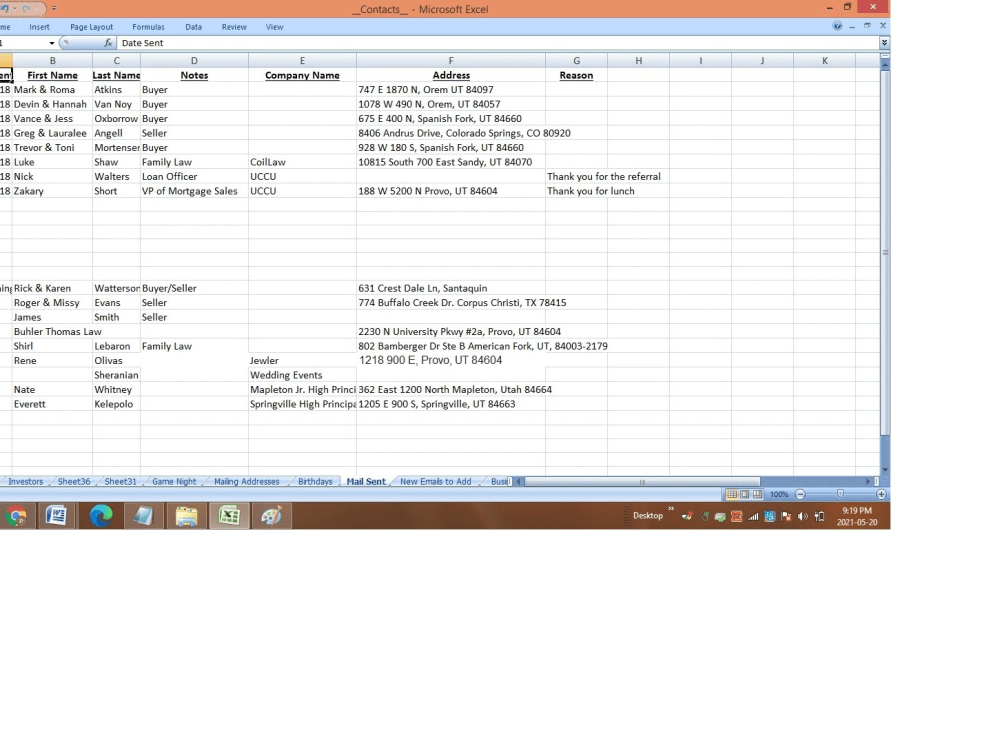Select the Loan Officer notes cell
The height and width of the screenshot is (750, 1000).
click(x=195, y=177)
